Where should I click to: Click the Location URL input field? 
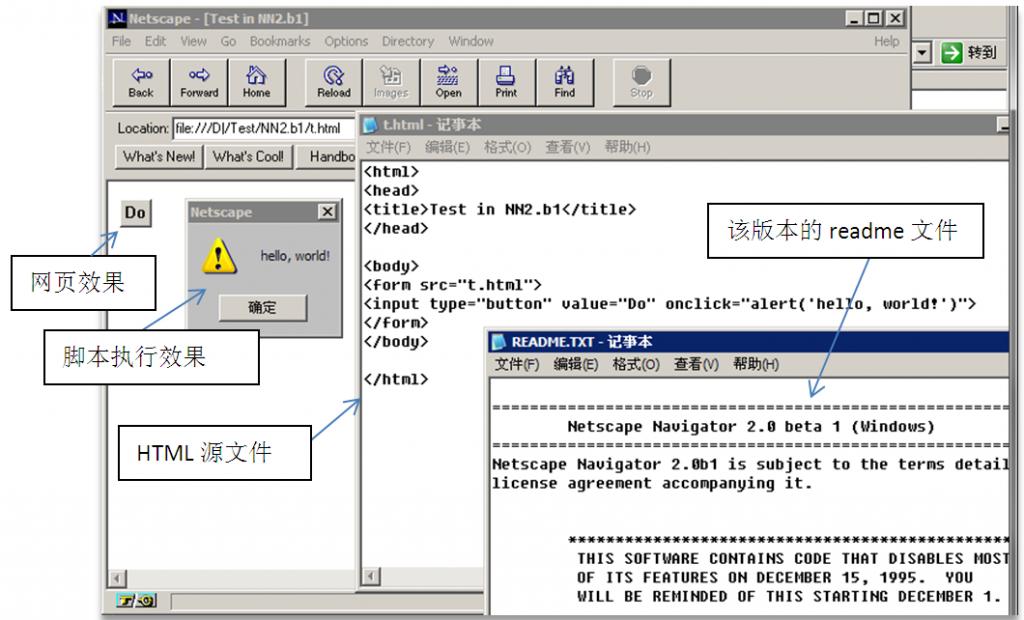tap(264, 129)
